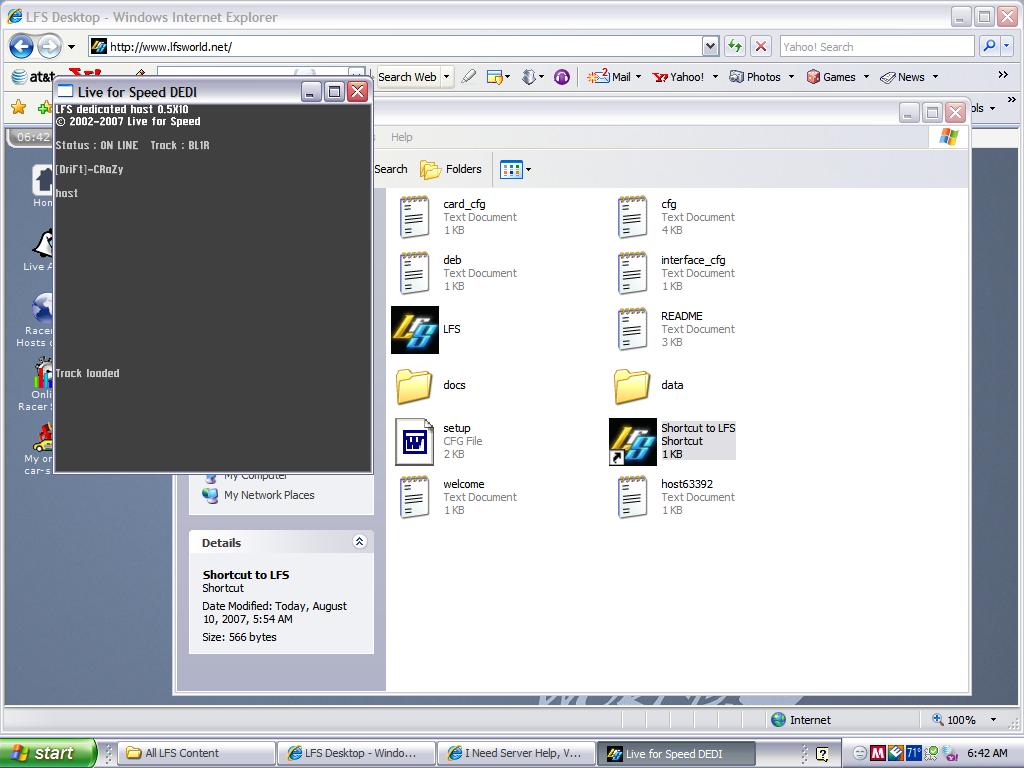The image size is (1024, 768).
Task: Click the yellow Favorites star icon
Action: [x=19, y=106]
